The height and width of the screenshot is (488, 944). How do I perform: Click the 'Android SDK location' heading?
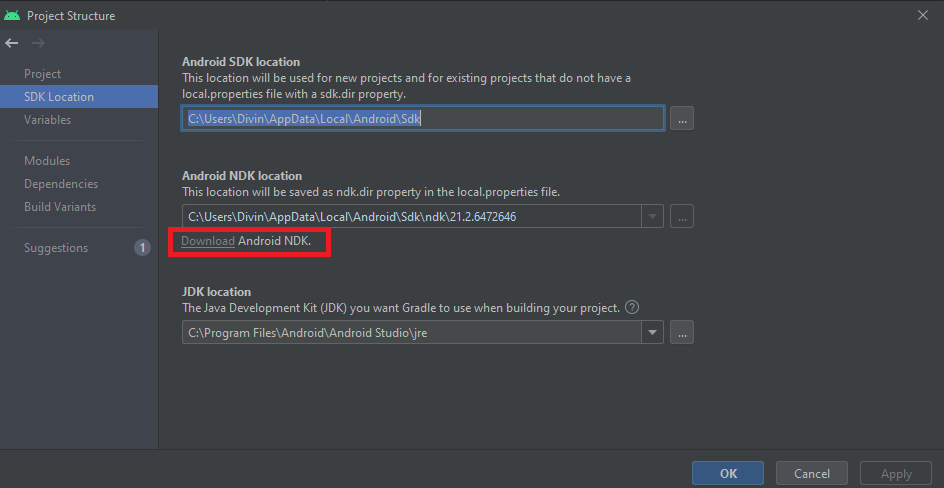click(241, 61)
